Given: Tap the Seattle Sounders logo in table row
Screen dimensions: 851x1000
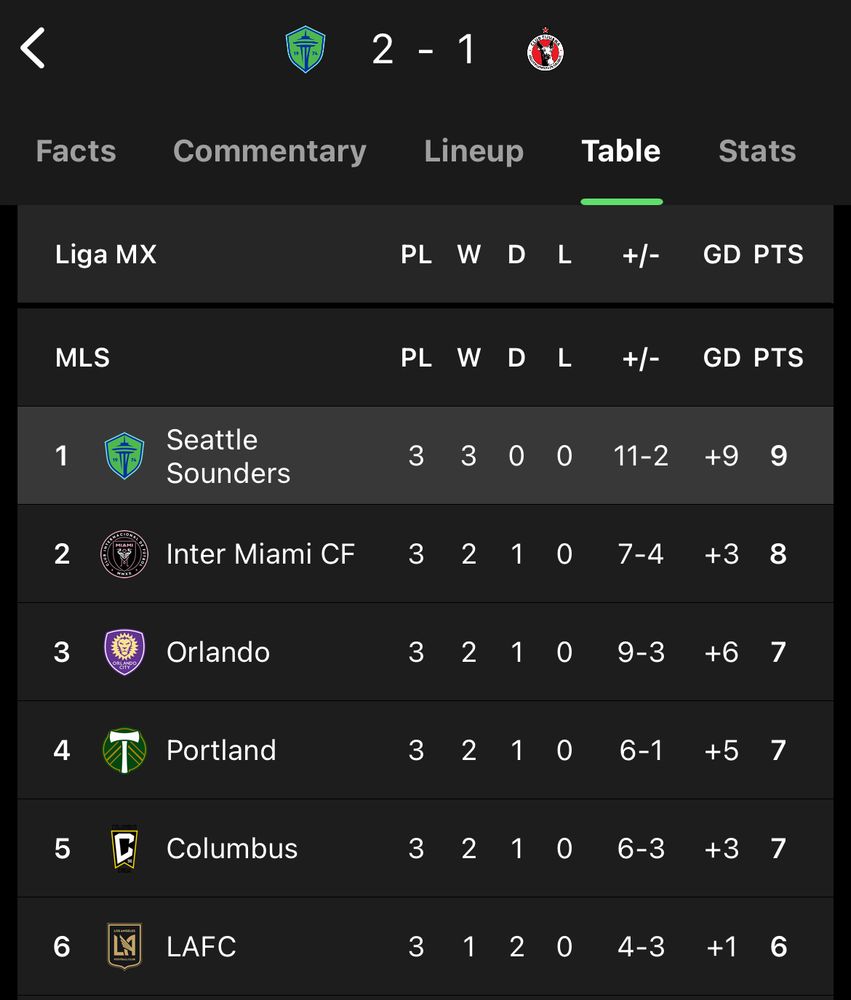Looking at the screenshot, I should pyautogui.click(x=124, y=455).
